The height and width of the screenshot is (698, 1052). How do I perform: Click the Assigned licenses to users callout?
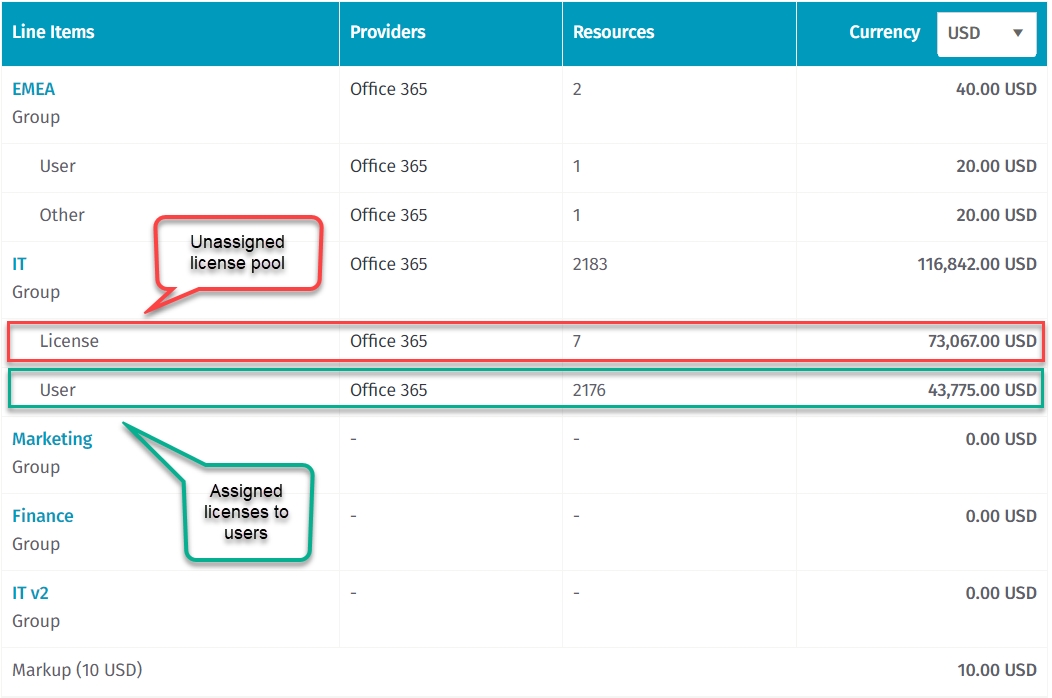(x=247, y=511)
